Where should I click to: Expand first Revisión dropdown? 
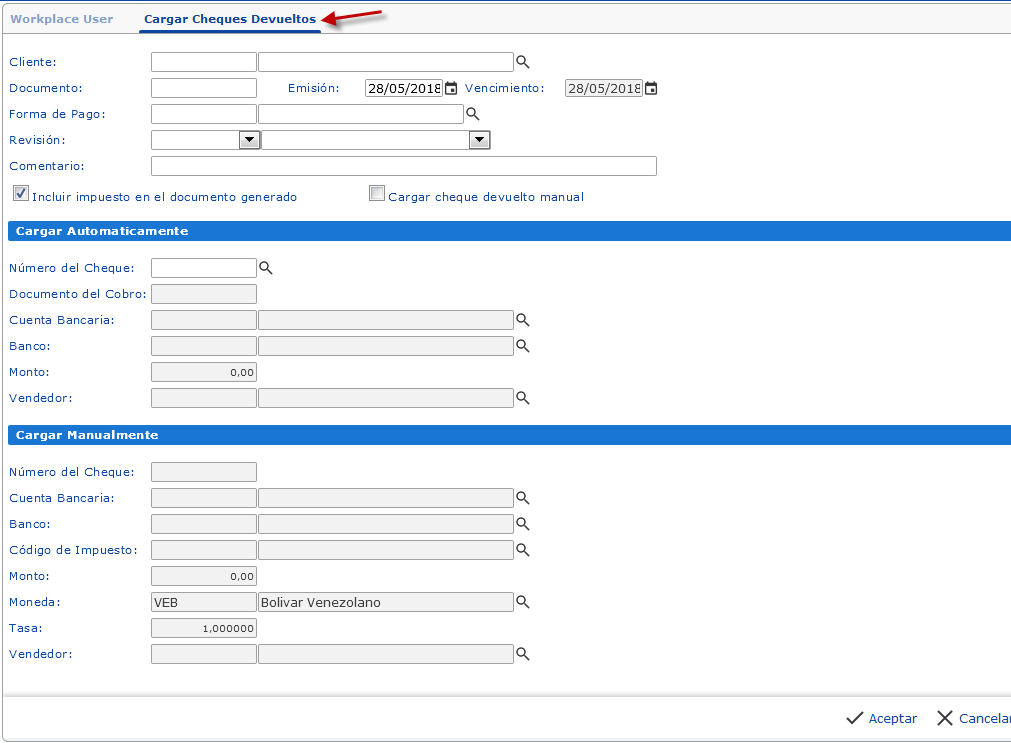click(249, 140)
